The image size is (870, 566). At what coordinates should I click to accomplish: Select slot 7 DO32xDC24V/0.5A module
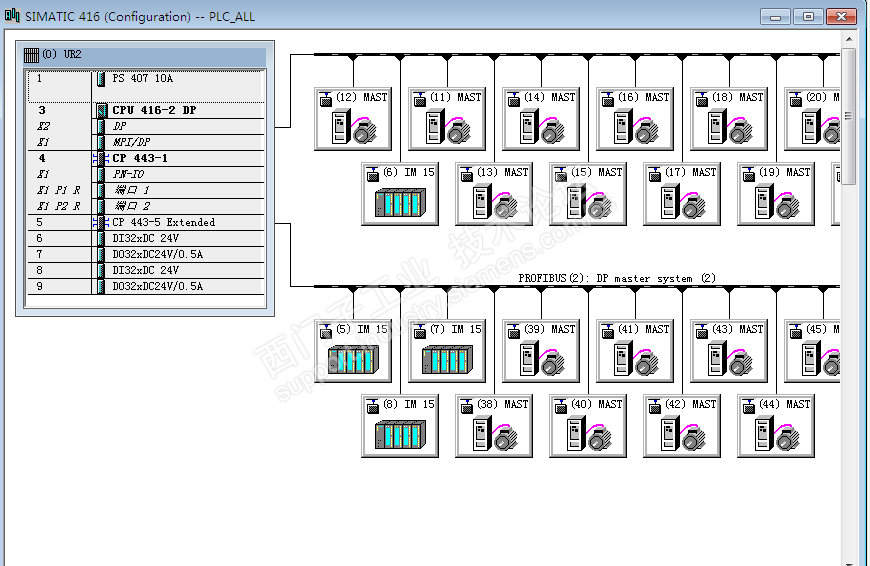145,255
